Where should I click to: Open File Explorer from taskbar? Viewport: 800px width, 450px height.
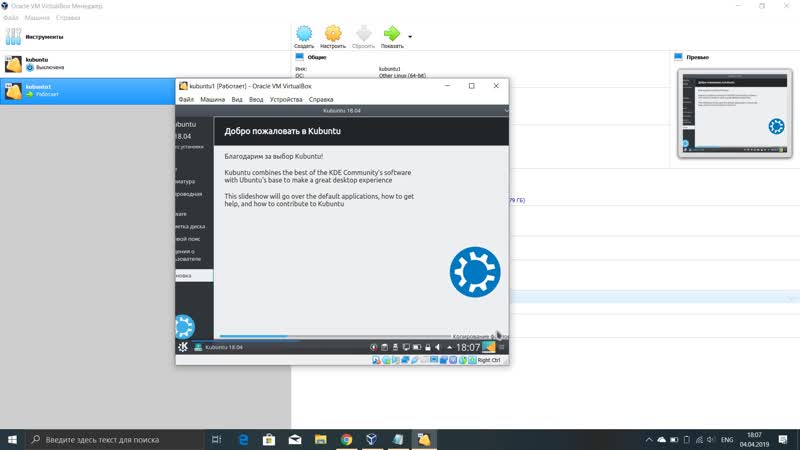click(320, 439)
